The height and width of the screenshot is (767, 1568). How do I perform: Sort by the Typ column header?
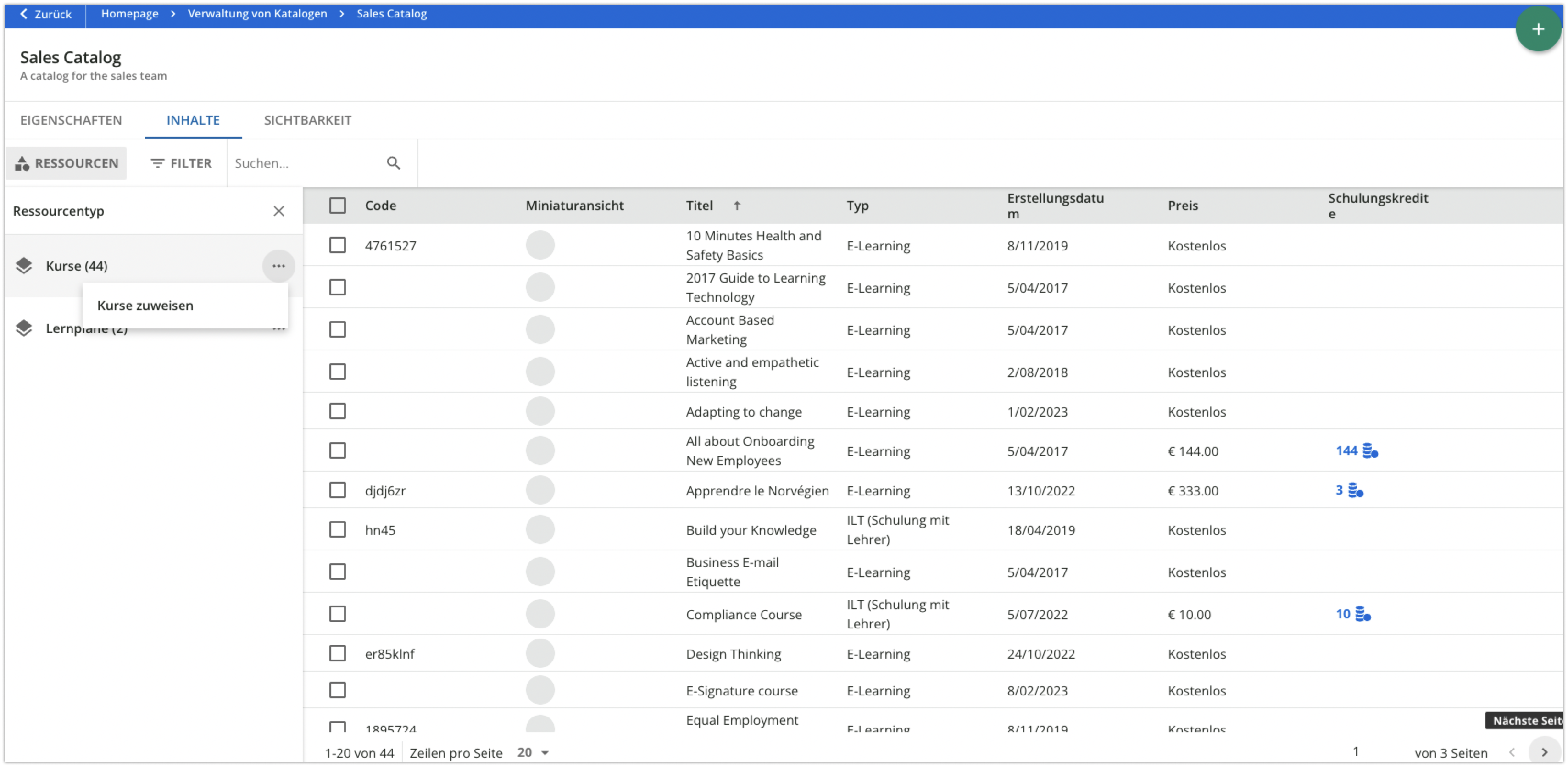(857, 206)
